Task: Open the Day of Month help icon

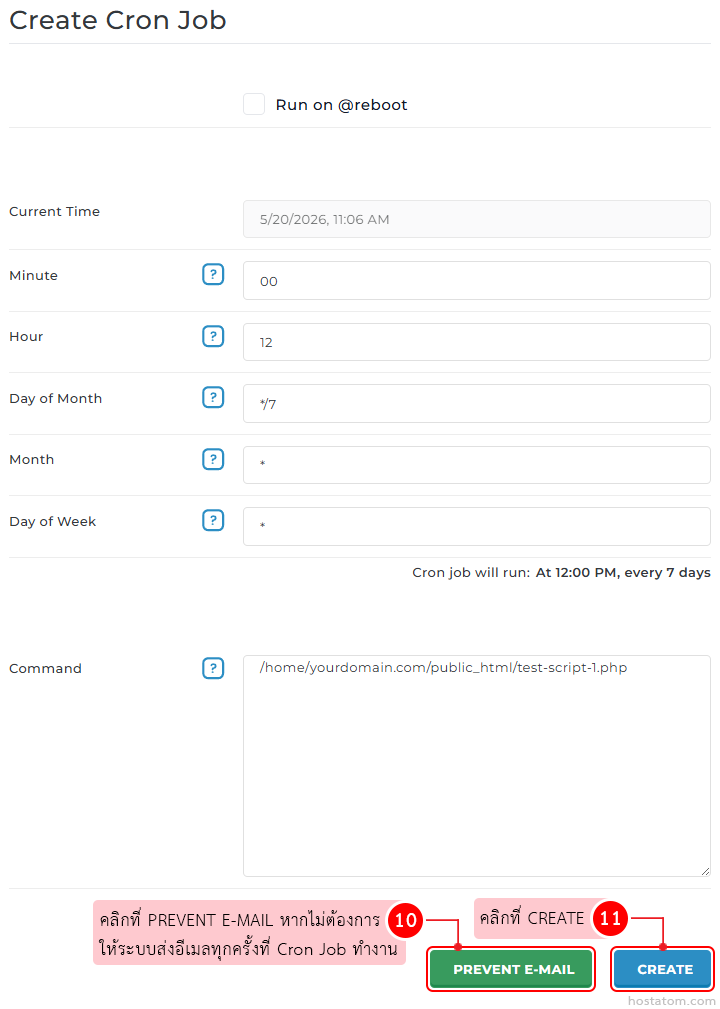Action: click(x=213, y=398)
